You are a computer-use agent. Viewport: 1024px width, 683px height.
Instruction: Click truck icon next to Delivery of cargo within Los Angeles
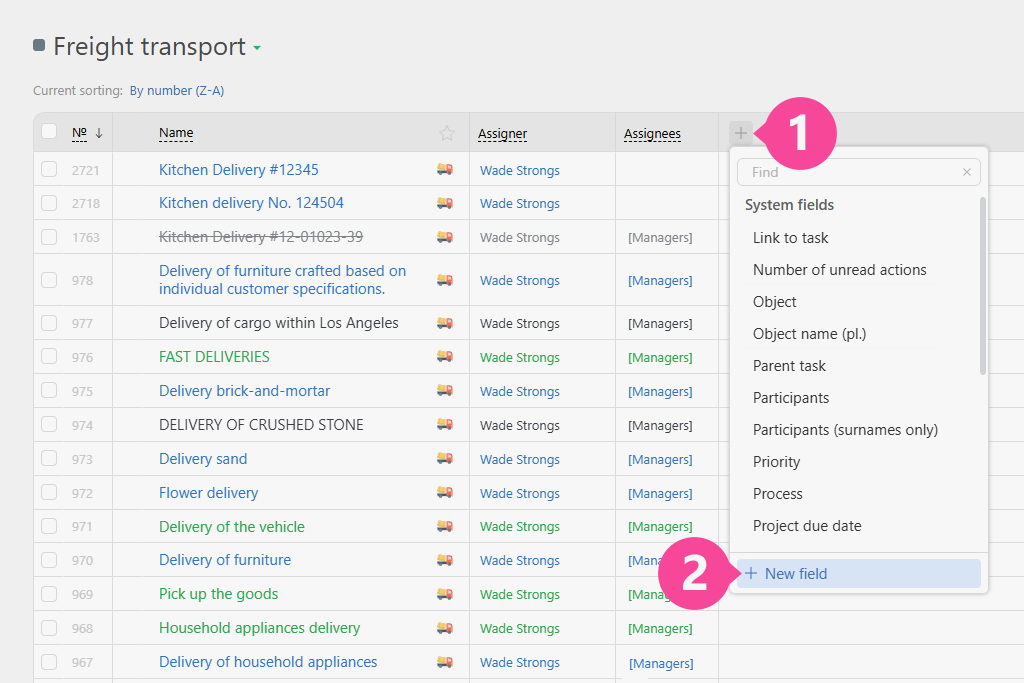pyautogui.click(x=445, y=323)
